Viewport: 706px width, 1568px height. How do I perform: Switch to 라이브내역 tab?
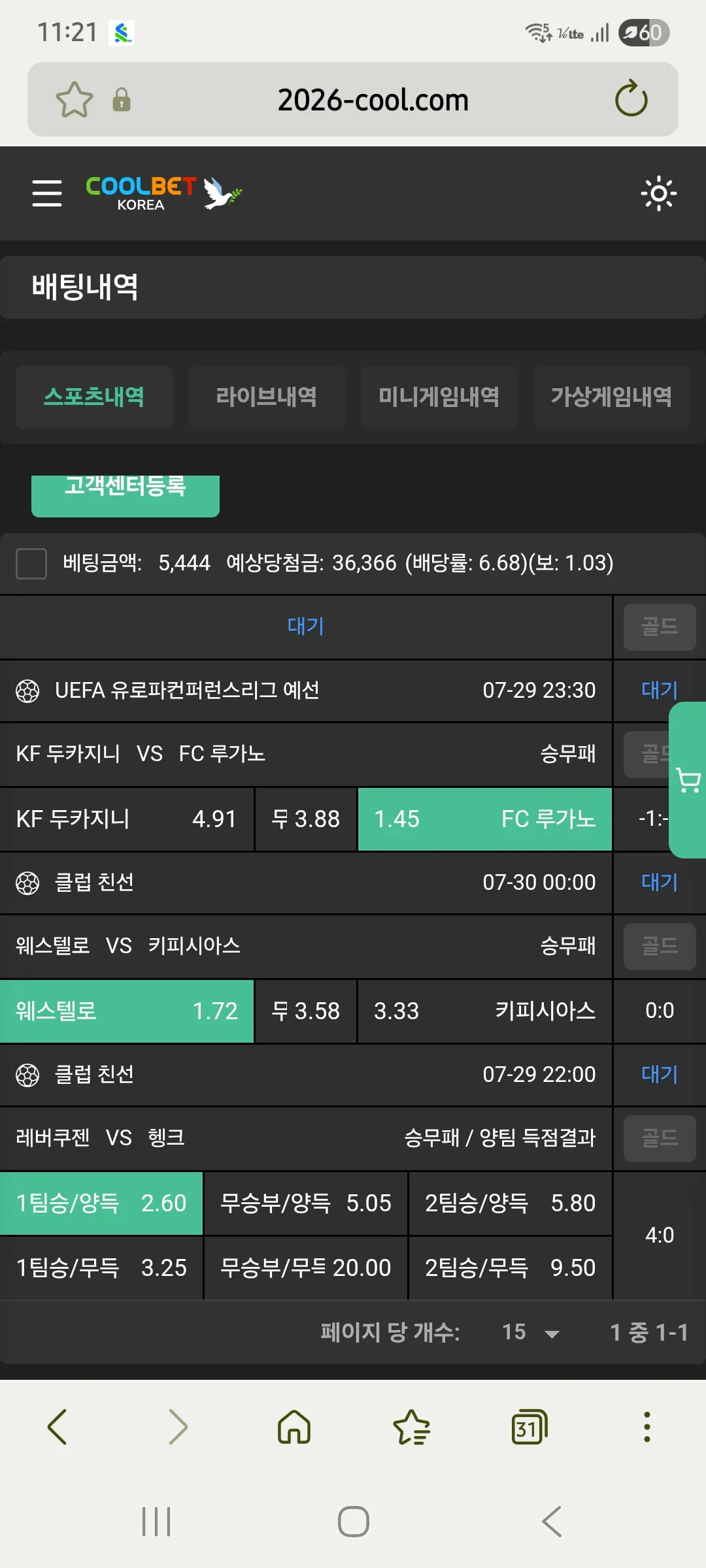pyautogui.click(x=267, y=397)
